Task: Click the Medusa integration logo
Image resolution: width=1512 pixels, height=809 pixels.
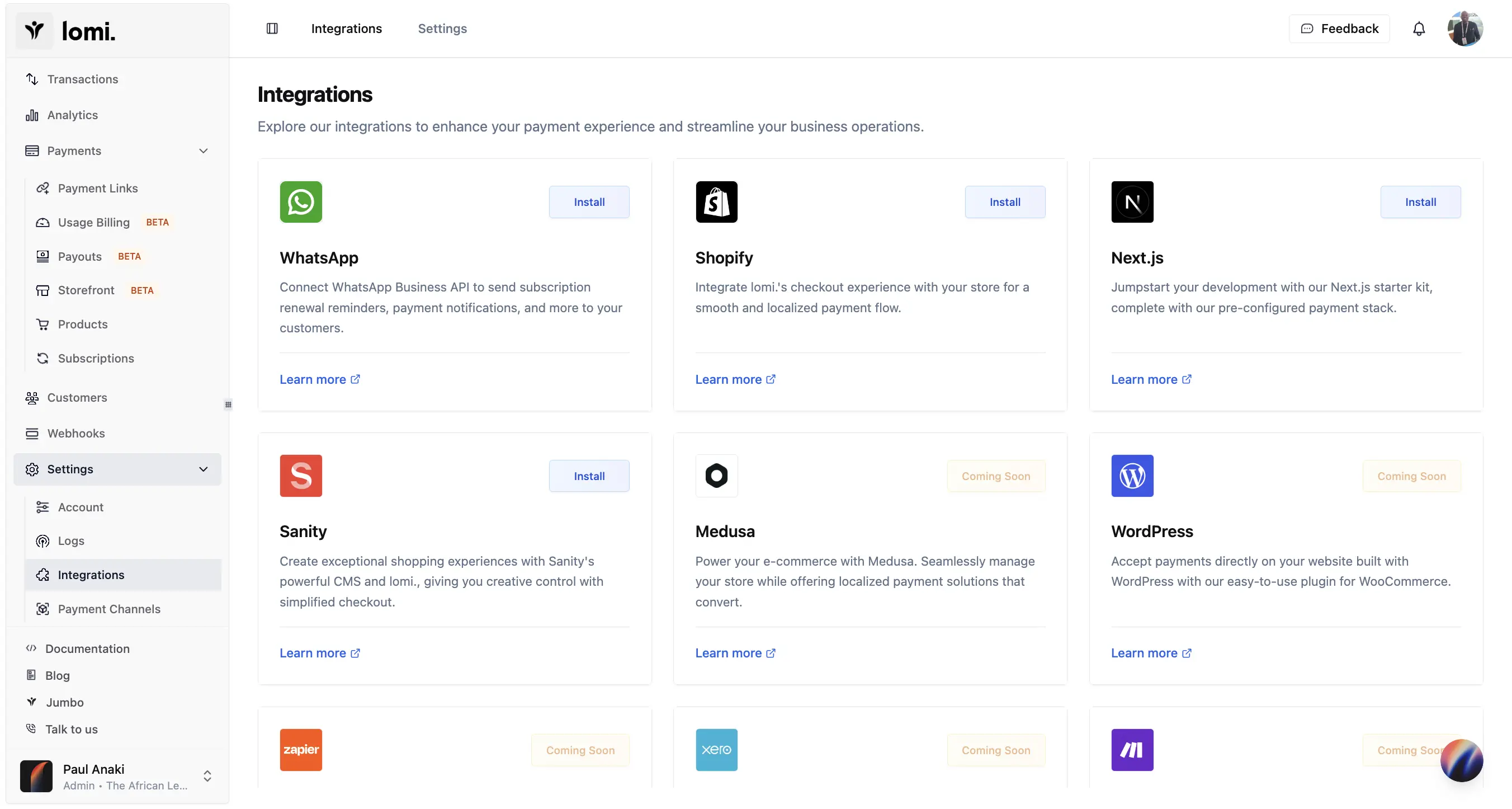Action: pyautogui.click(x=716, y=476)
